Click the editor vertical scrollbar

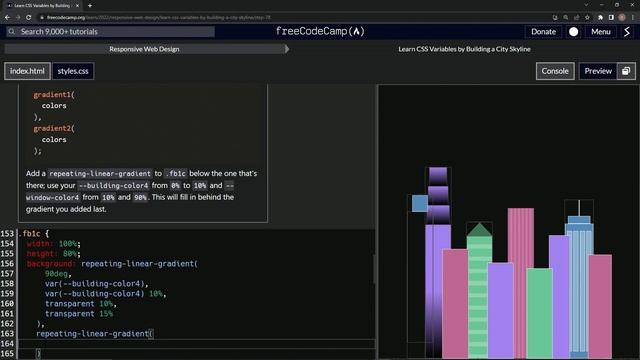[373, 269]
